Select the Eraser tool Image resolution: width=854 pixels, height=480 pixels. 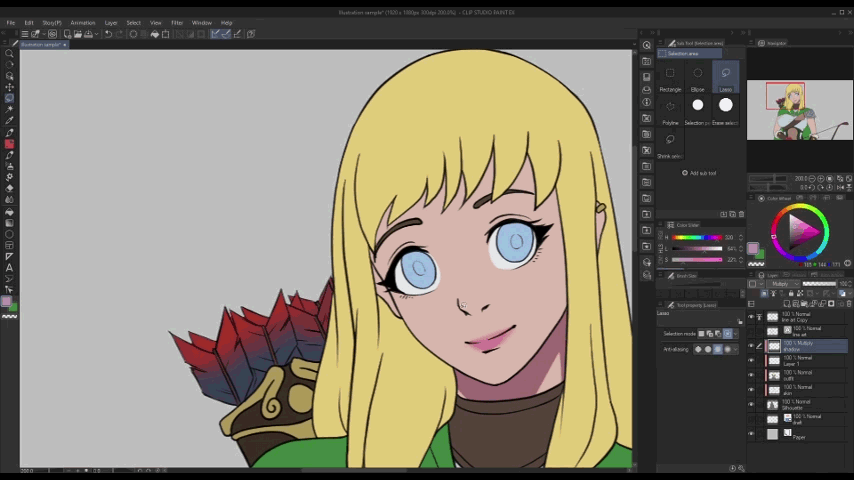coord(9,189)
